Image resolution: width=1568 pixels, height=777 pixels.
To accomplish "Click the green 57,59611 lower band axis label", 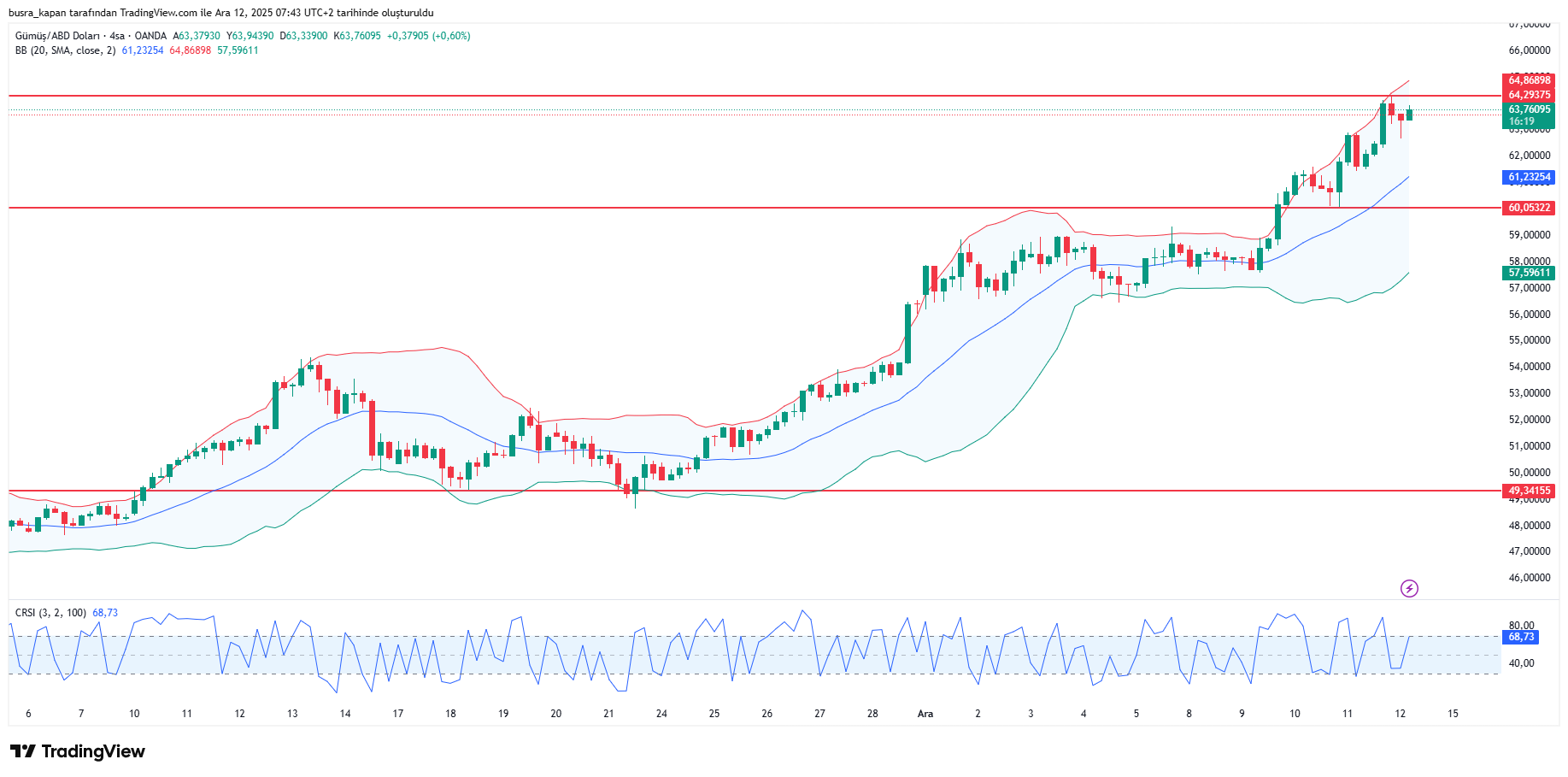I will (1528, 273).
